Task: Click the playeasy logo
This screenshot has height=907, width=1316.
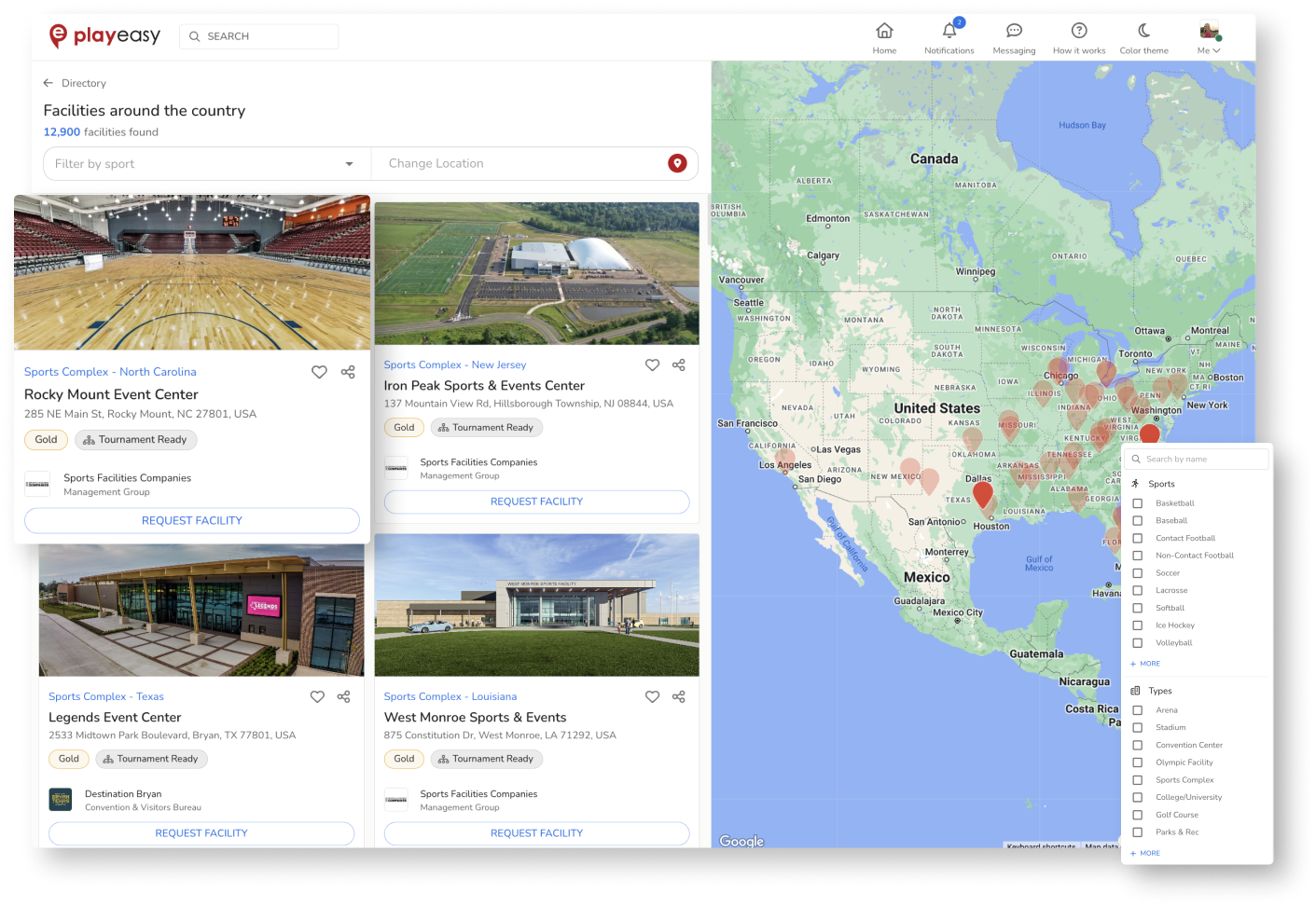Action: tap(104, 36)
